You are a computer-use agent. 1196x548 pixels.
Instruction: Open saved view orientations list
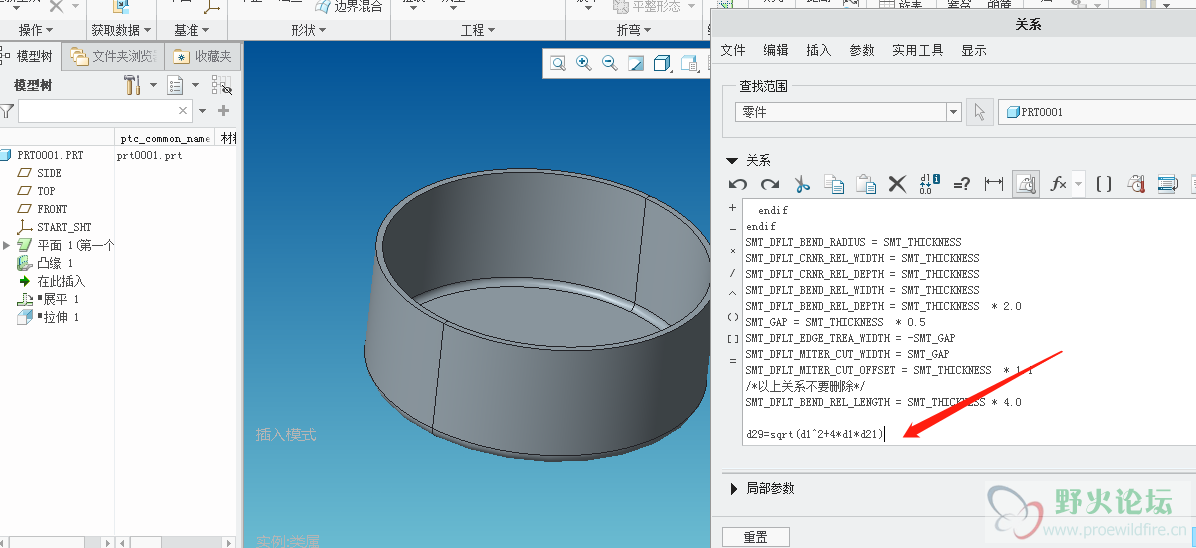(690, 63)
